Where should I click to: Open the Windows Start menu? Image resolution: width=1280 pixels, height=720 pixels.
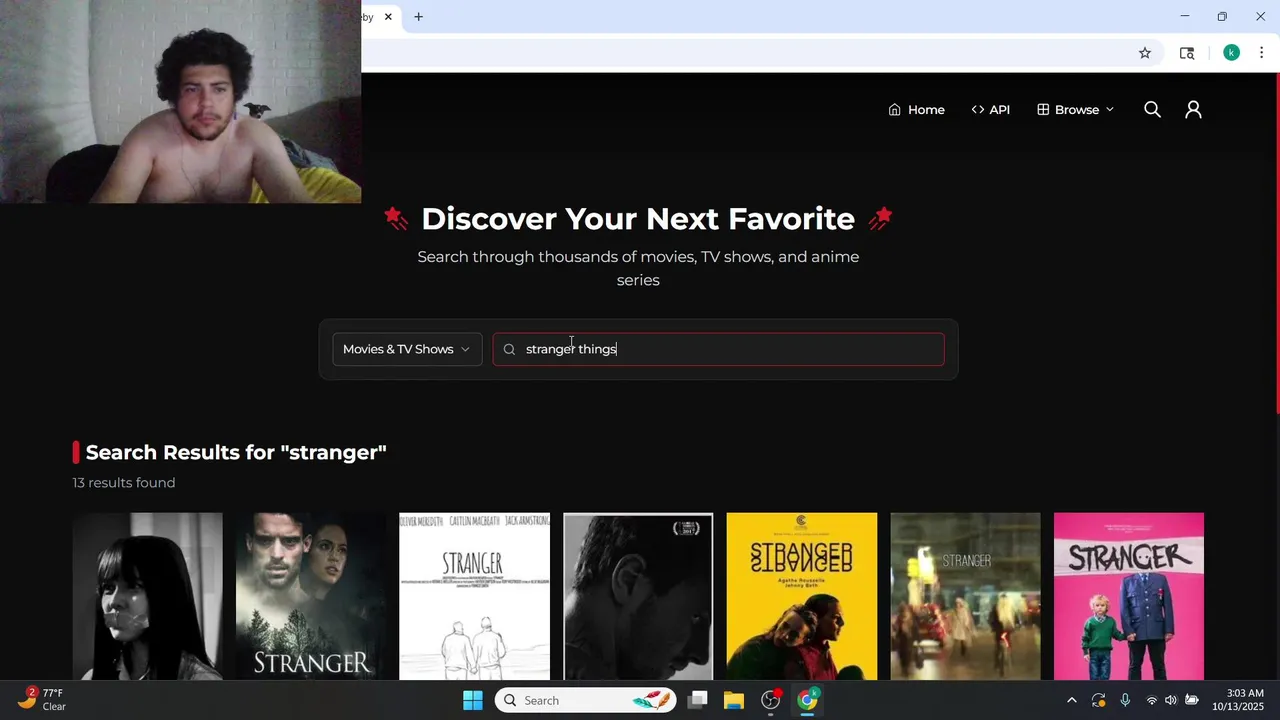[473, 700]
